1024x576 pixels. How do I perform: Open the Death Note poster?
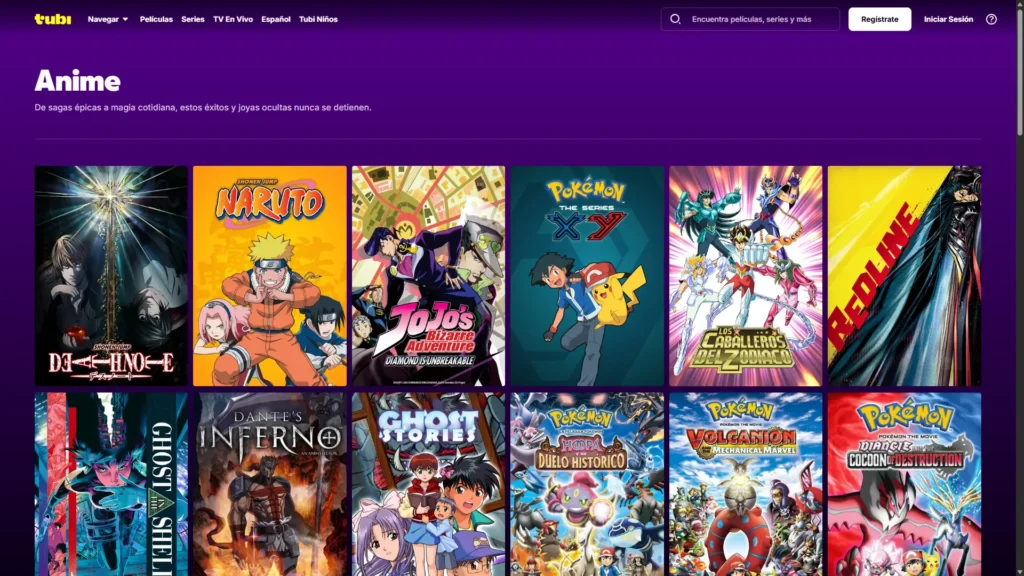[x=111, y=276]
